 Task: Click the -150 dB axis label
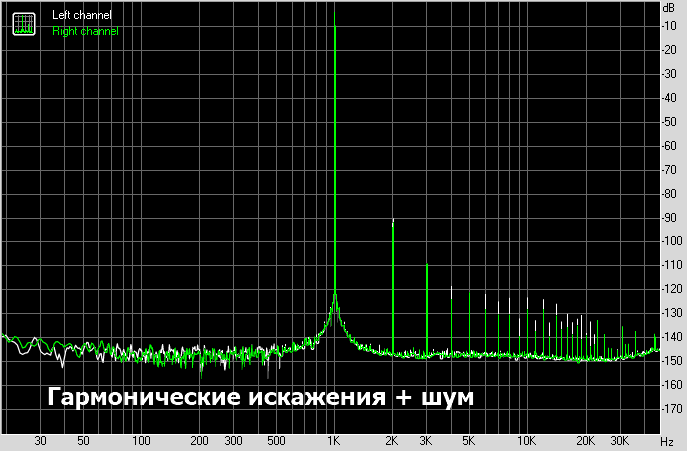pos(672,361)
